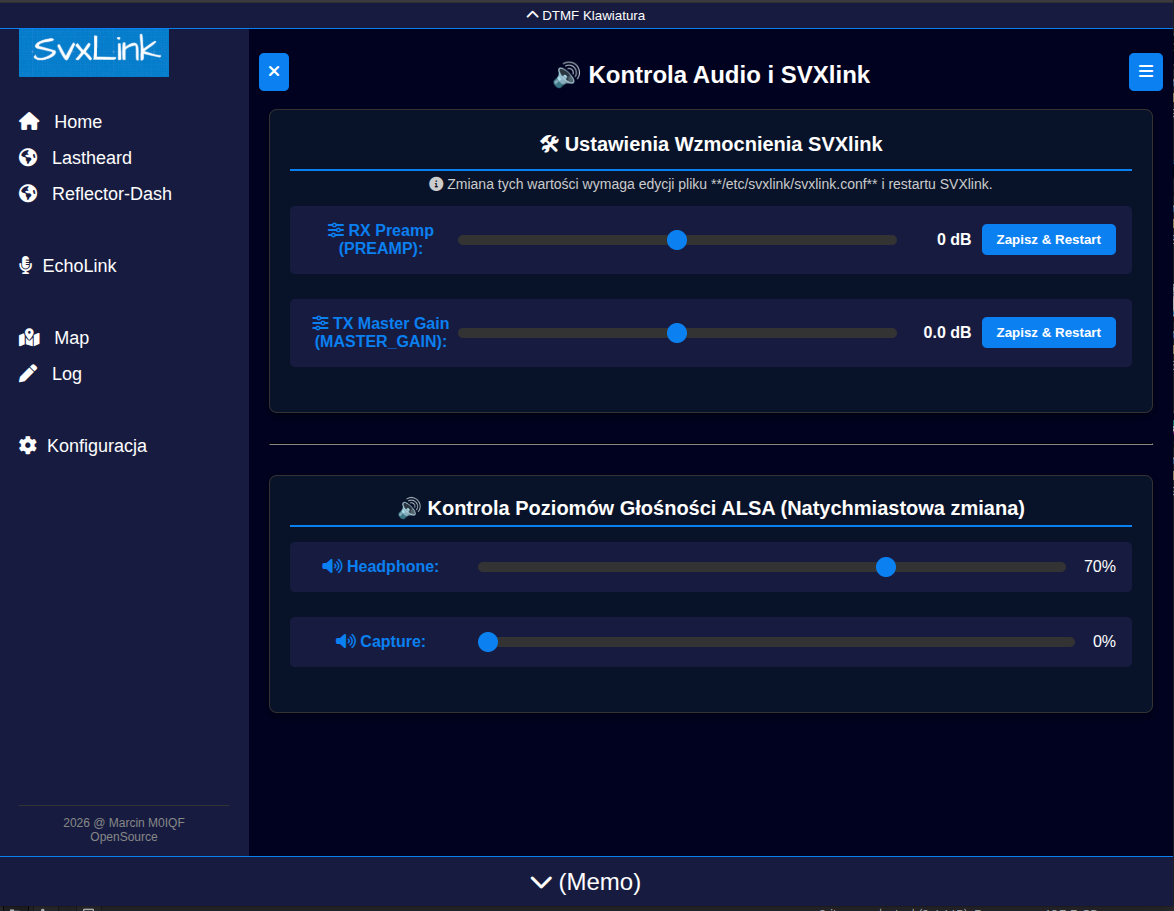Click the speaker icon next to Capture
The height and width of the screenshot is (911, 1174).
345,641
